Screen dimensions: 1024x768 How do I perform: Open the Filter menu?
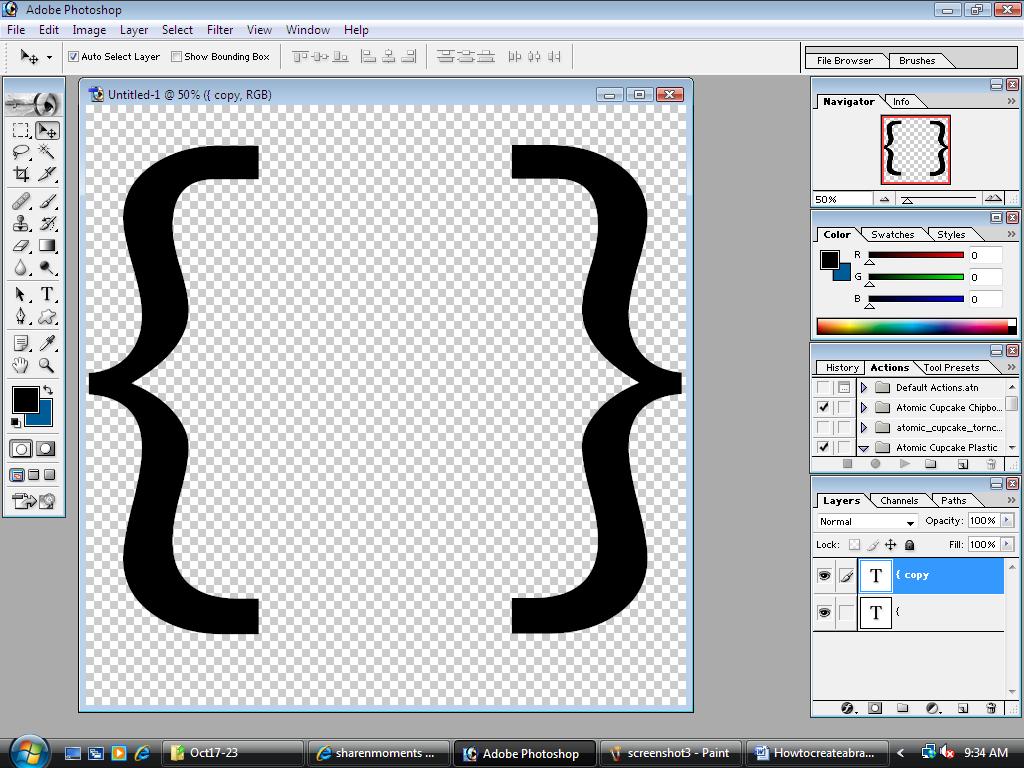(219, 30)
